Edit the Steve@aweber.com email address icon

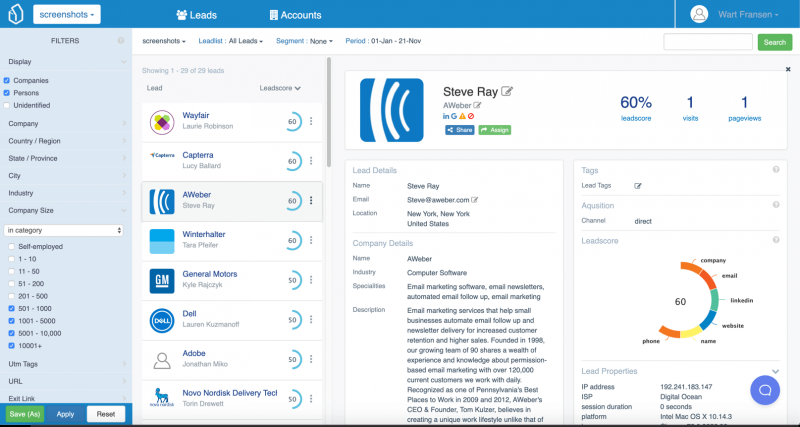coord(474,200)
